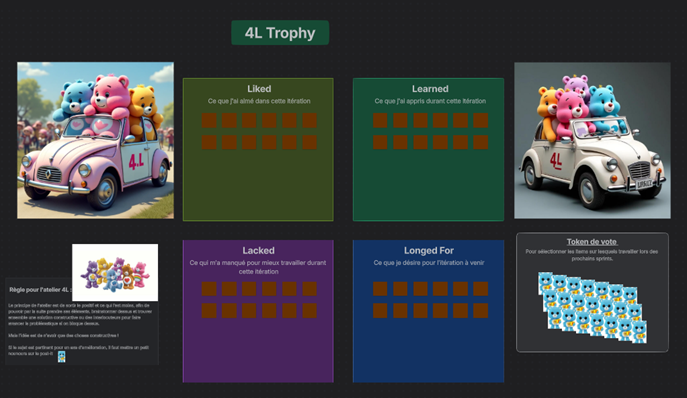Click the Care Bears group picture

pyautogui.click(x=115, y=273)
